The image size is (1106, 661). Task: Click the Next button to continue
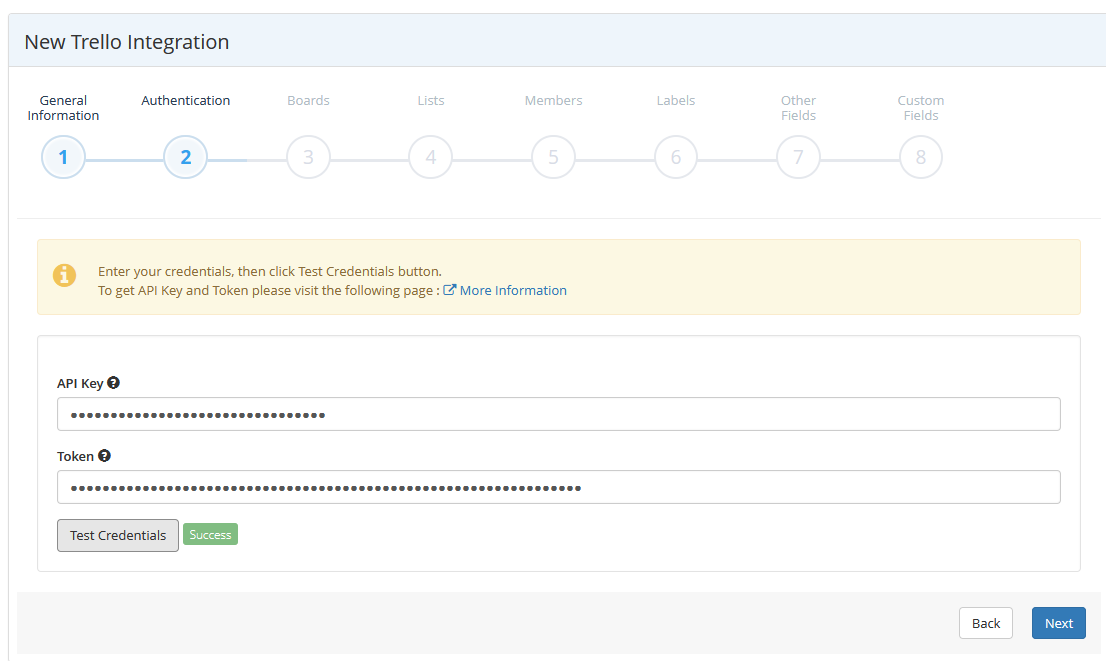(x=1058, y=622)
